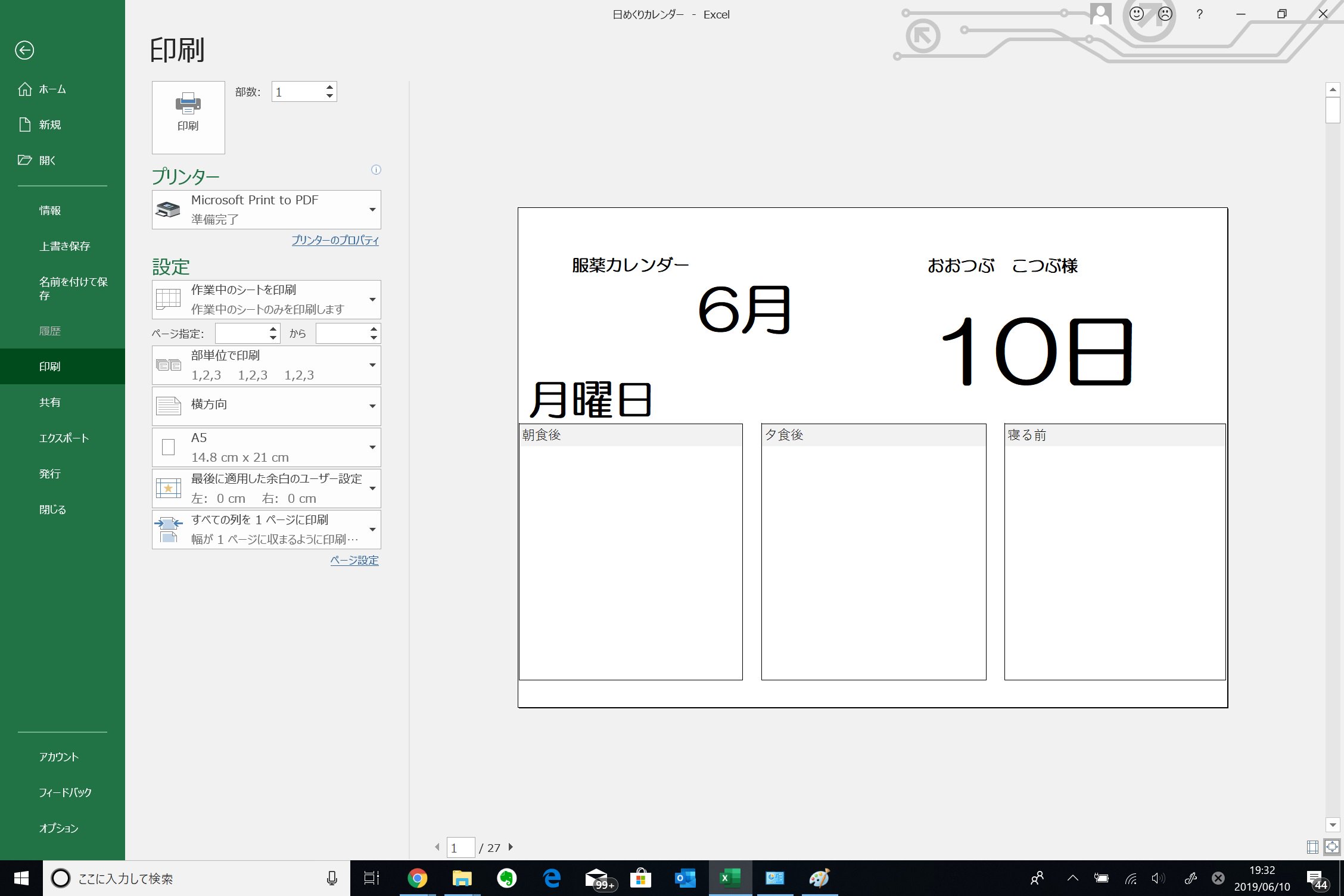Show hidden system tray icons chevron
The image size is (1344, 896).
tap(1073, 878)
